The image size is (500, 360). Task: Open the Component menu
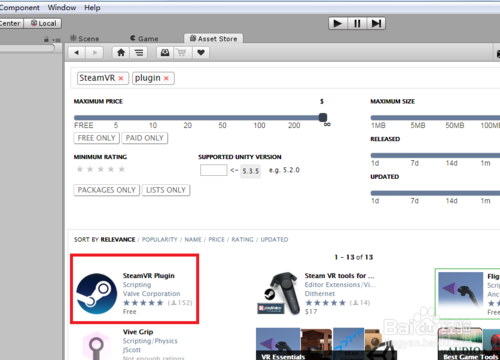click(x=19, y=7)
